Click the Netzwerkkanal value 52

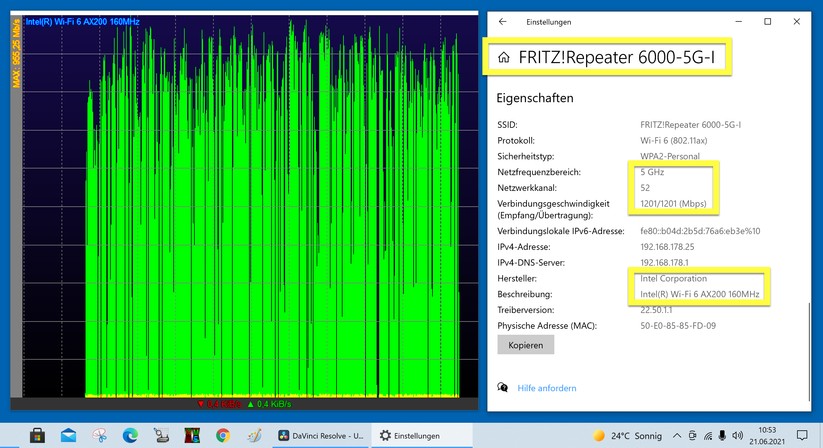pos(645,188)
